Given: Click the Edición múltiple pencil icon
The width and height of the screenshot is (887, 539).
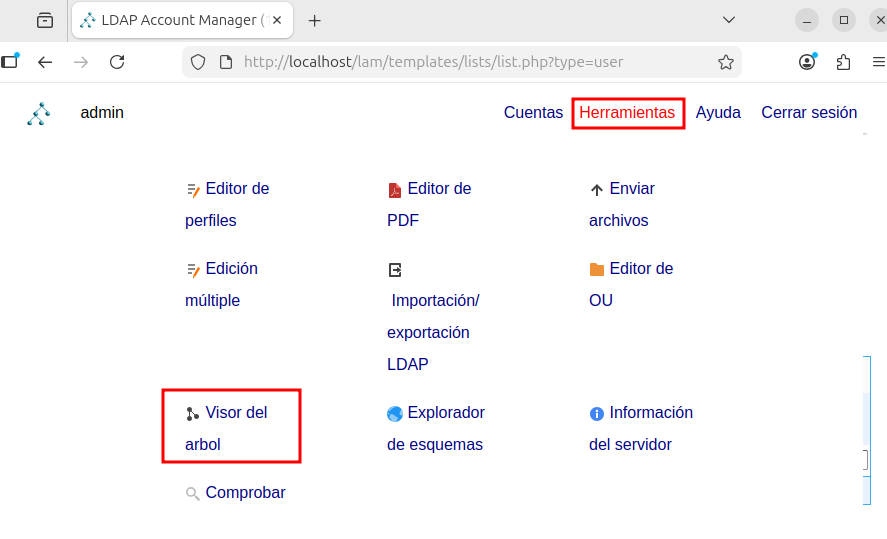Looking at the screenshot, I should (193, 270).
